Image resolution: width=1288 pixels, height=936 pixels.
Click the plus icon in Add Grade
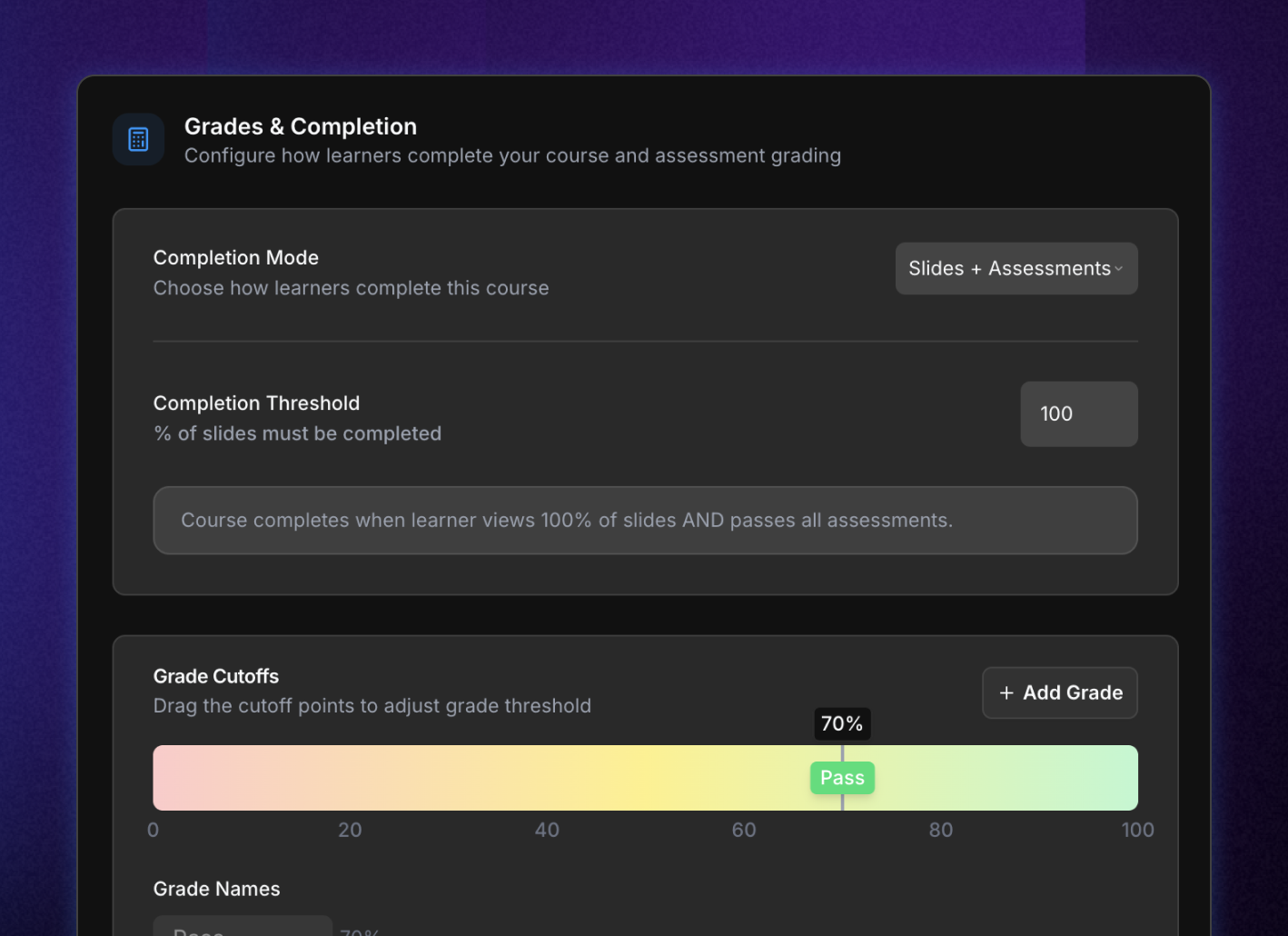click(1006, 692)
